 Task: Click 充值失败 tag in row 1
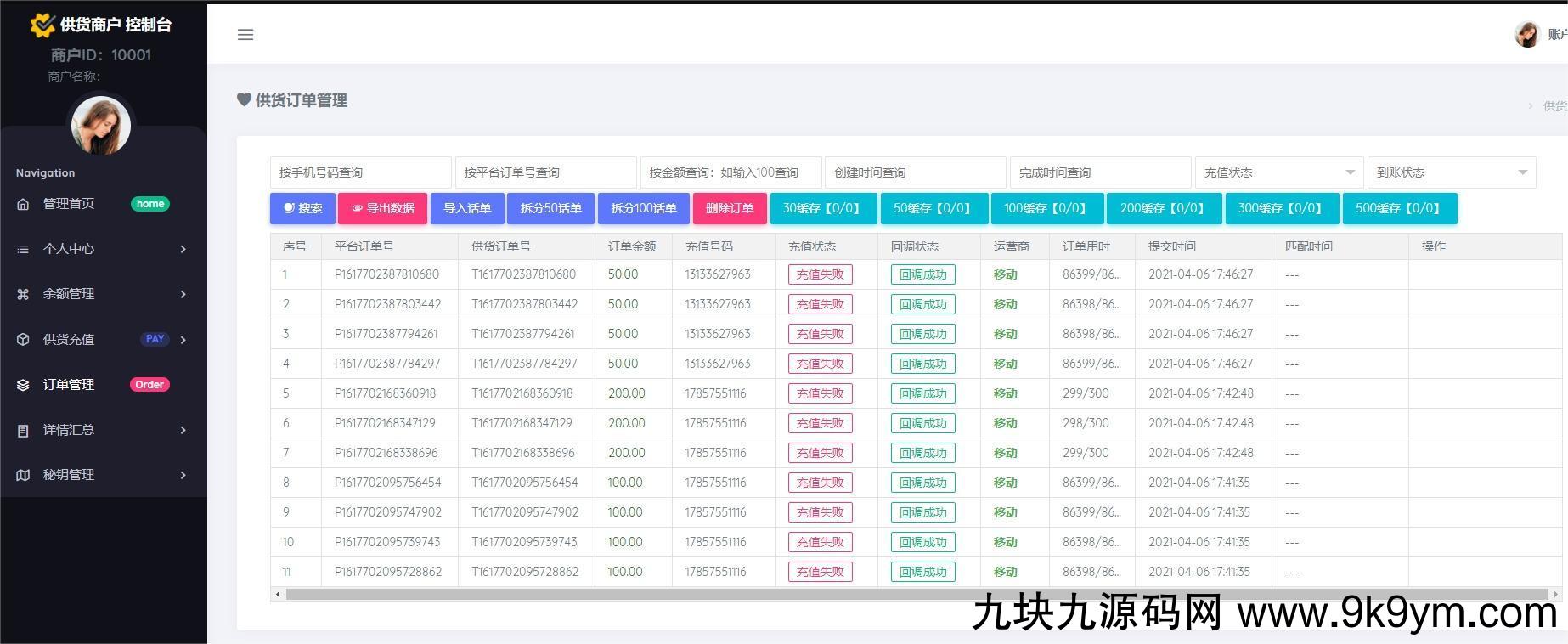pos(820,274)
